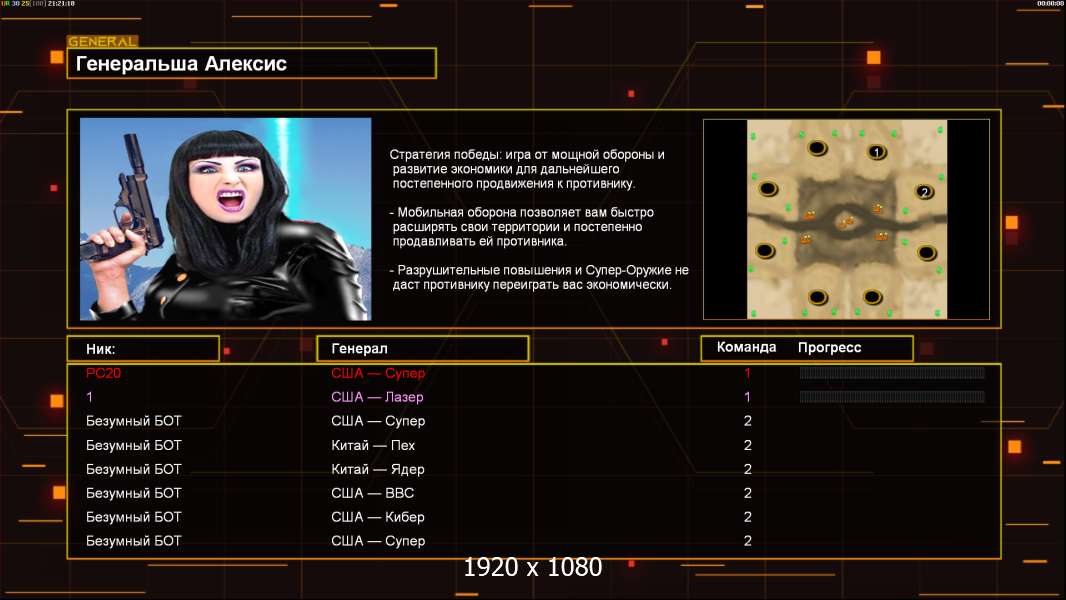Click 'Безумный БОТ' in the США — ВВС row

point(134,493)
